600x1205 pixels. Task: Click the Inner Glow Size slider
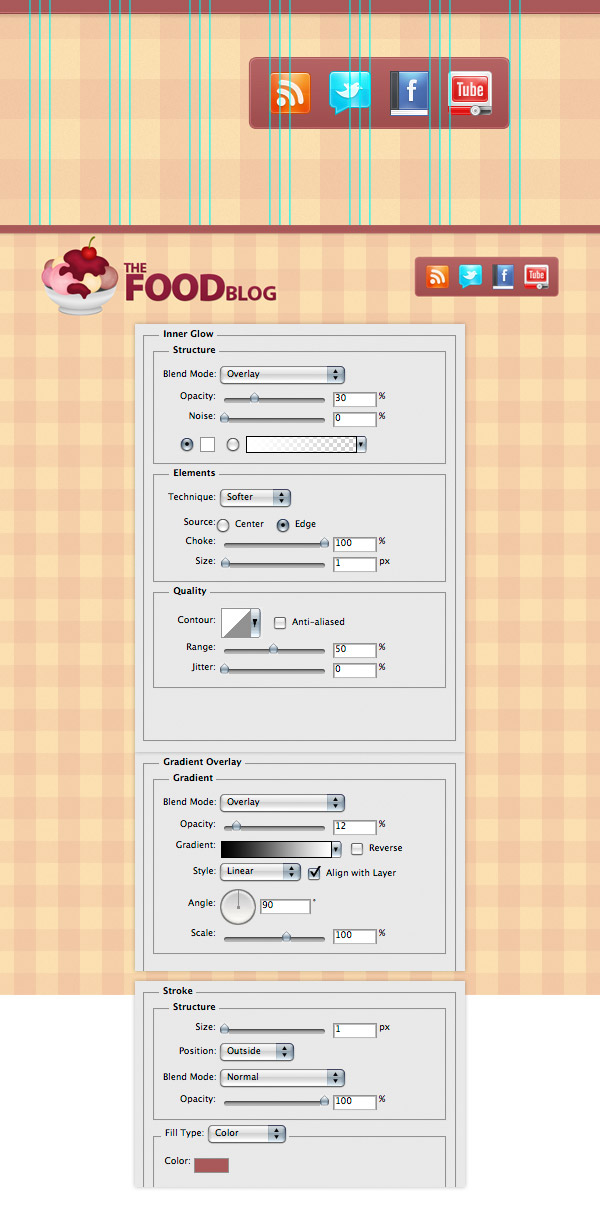(x=274, y=564)
